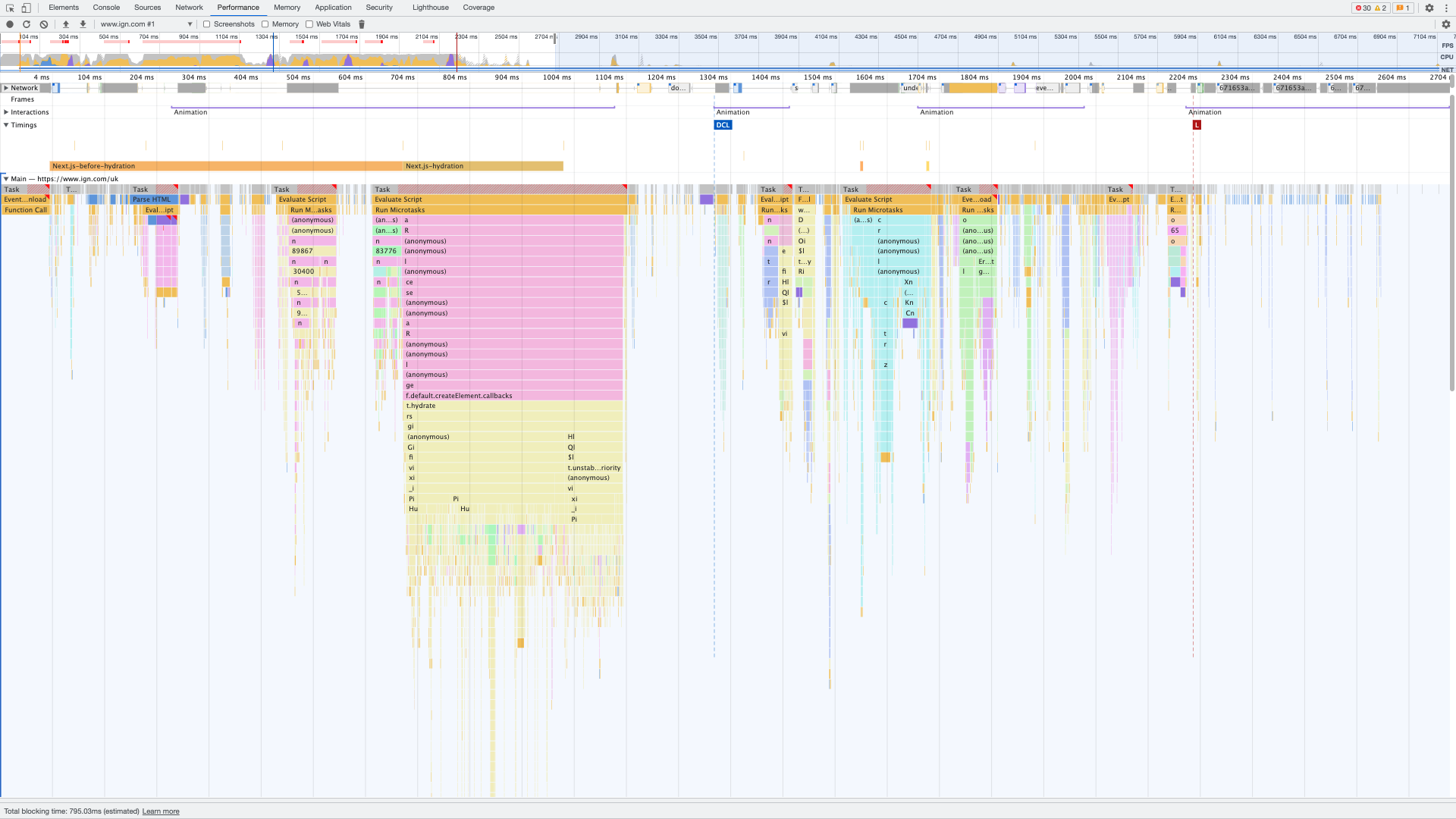The height and width of the screenshot is (819, 1456).
Task: Load a saved performance profile
Action: pos(66,24)
